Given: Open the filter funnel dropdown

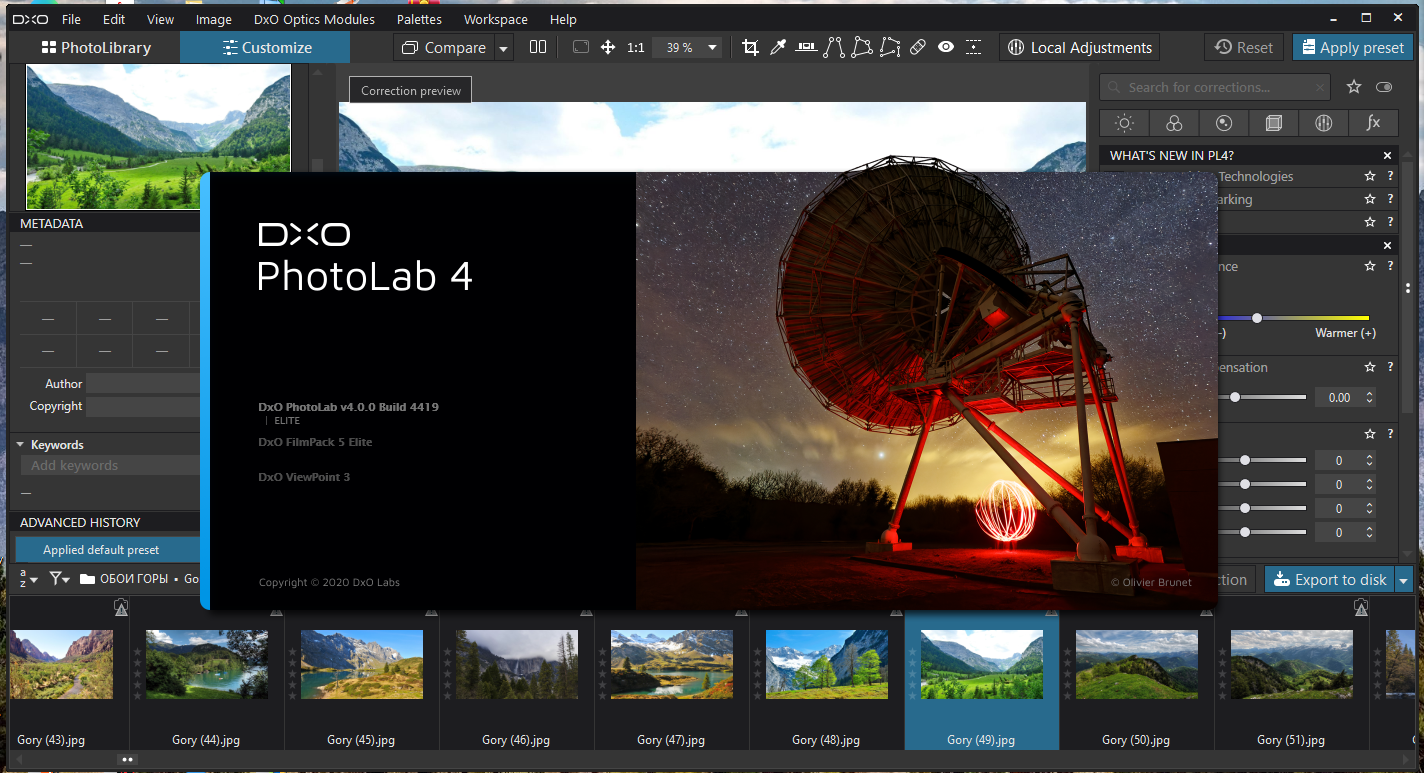Looking at the screenshot, I should [60, 579].
